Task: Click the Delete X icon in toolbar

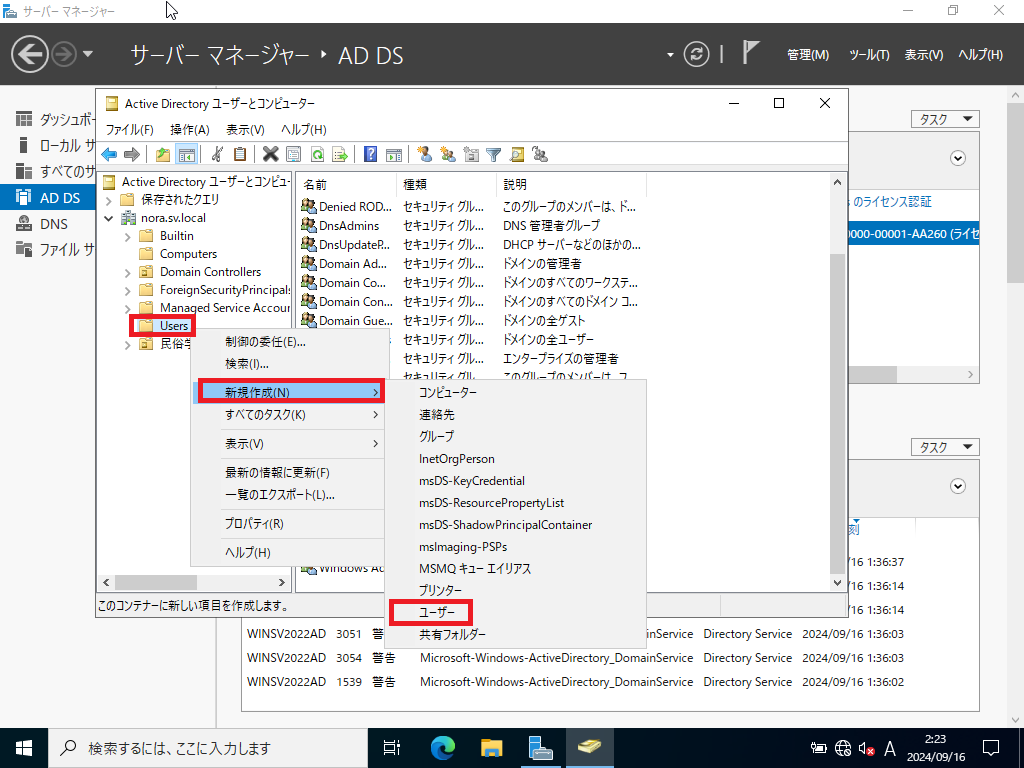Action: click(x=270, y=154)
